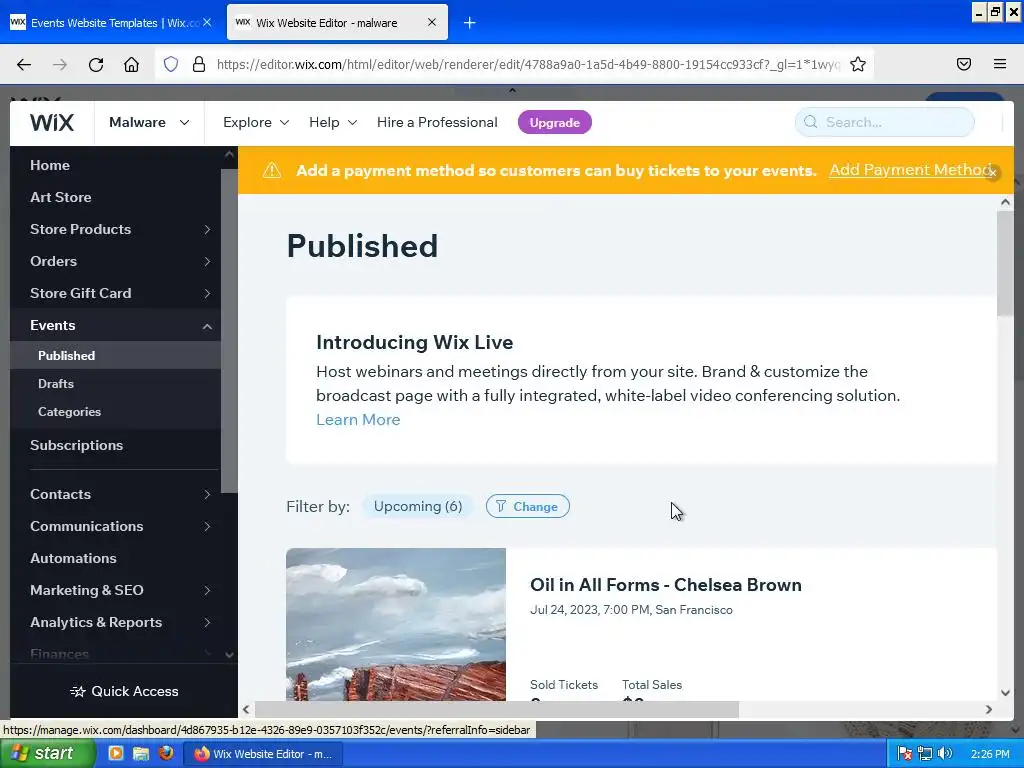Collapse the Events sidebar section
1024x768 pixels.
point(207,326)
